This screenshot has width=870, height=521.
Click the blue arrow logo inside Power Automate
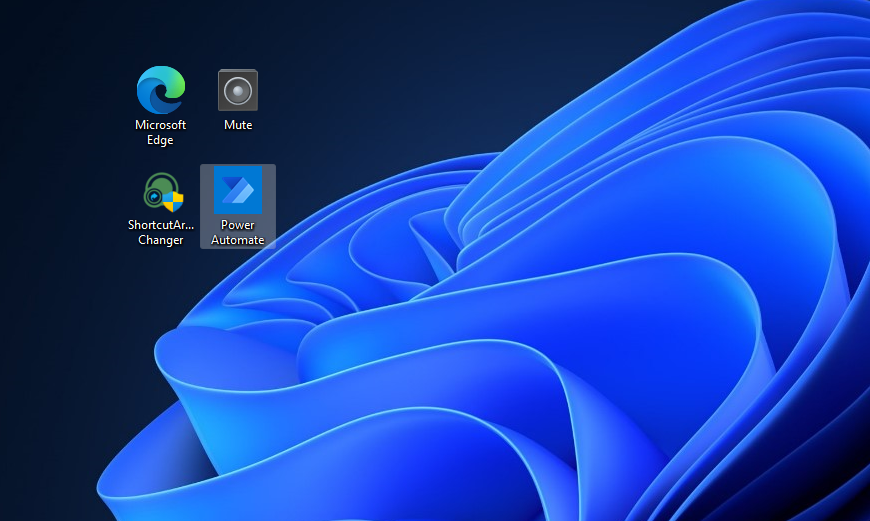coord(238,190)
